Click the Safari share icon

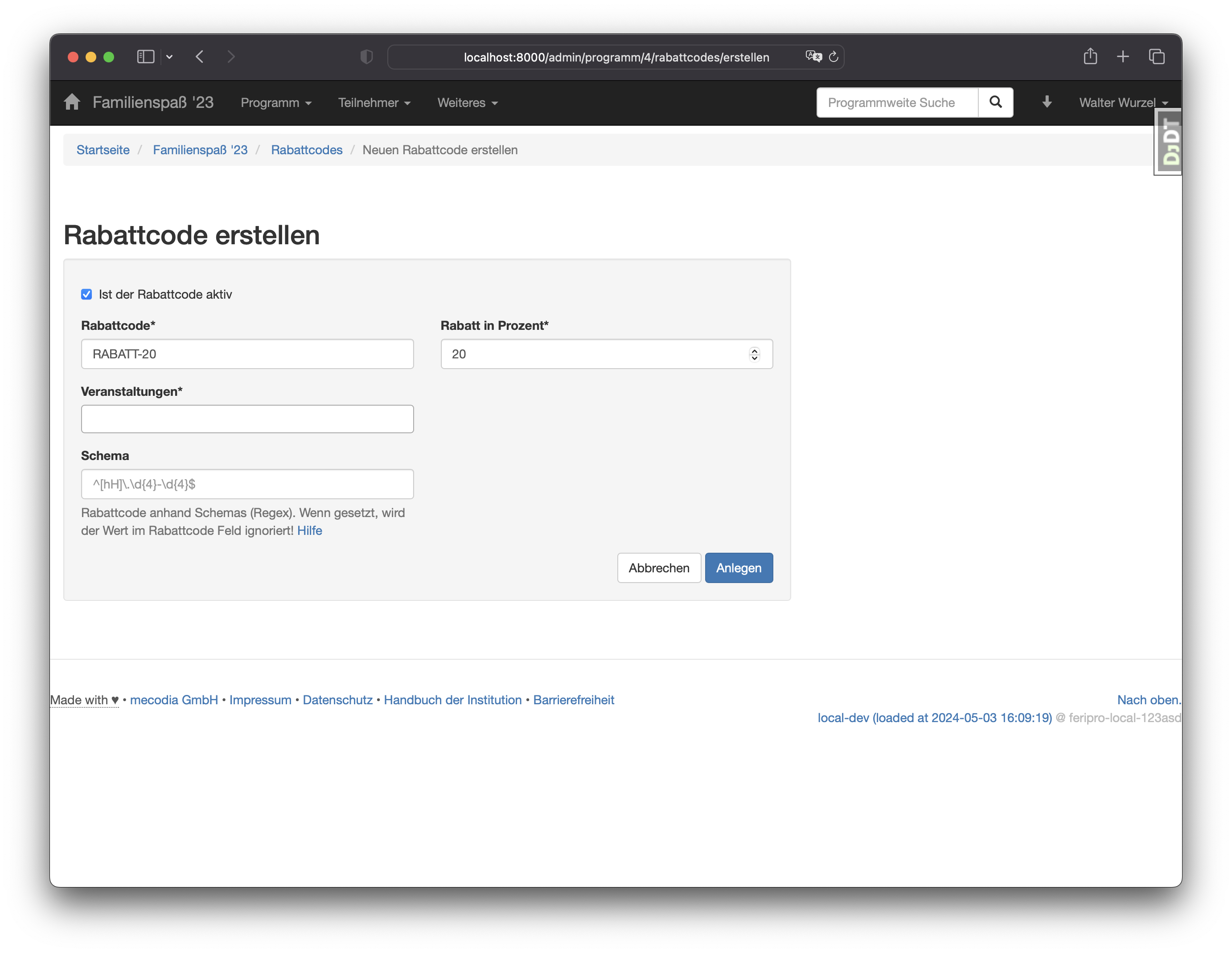(1090, 57)
